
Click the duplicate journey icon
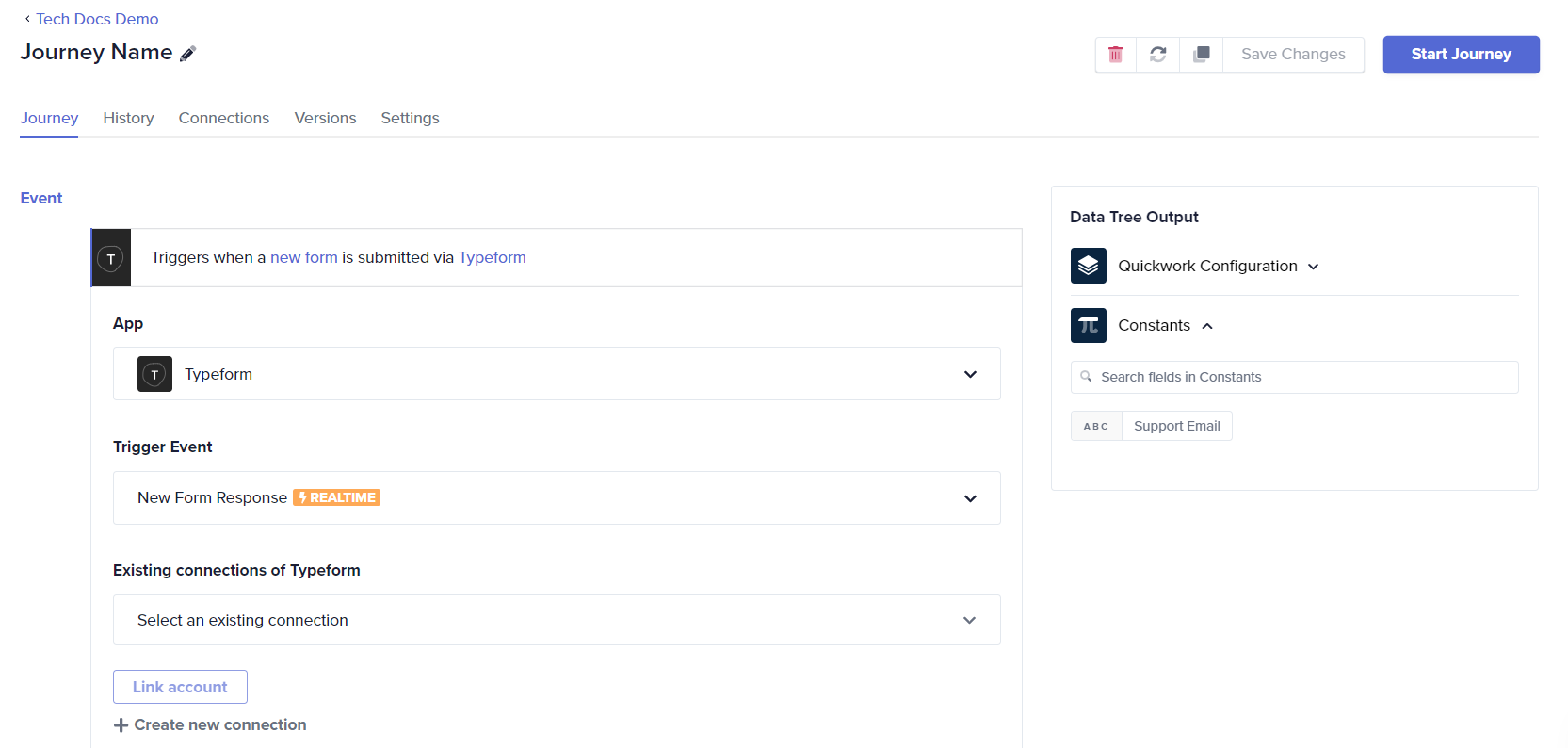click(1202, 55)
